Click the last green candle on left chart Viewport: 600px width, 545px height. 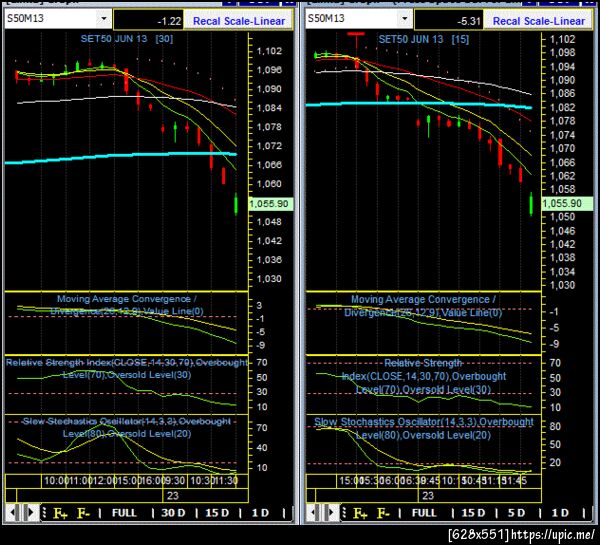(x=236, y=204)
